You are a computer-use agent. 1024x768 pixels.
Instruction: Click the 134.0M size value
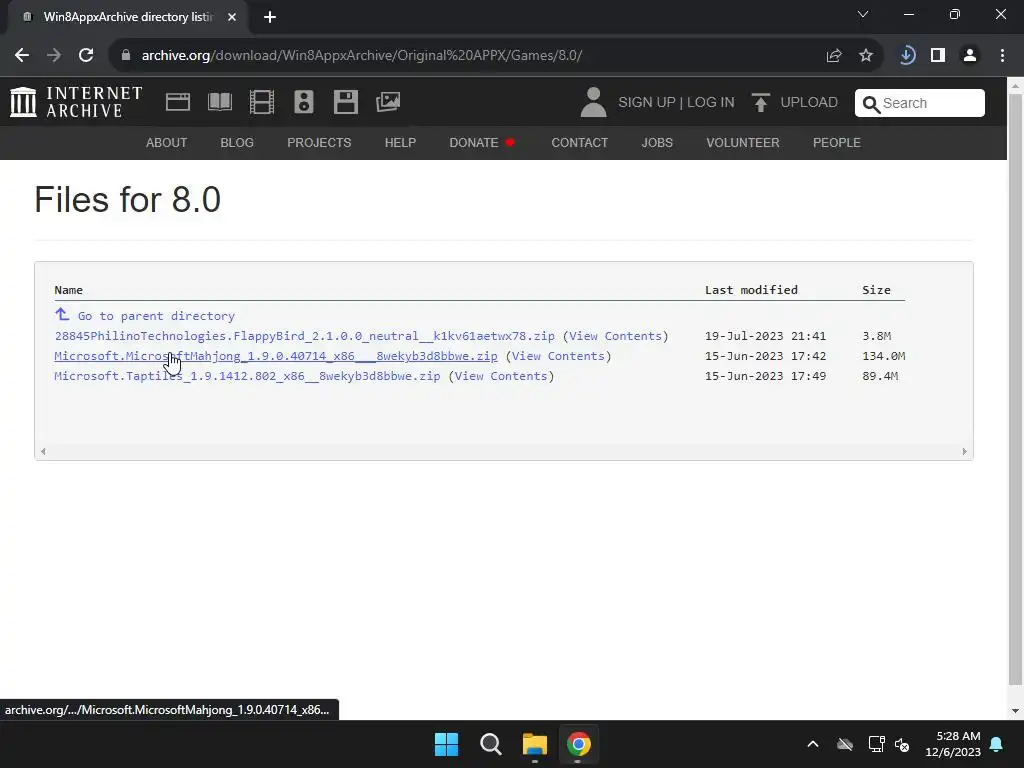(884, 357)
